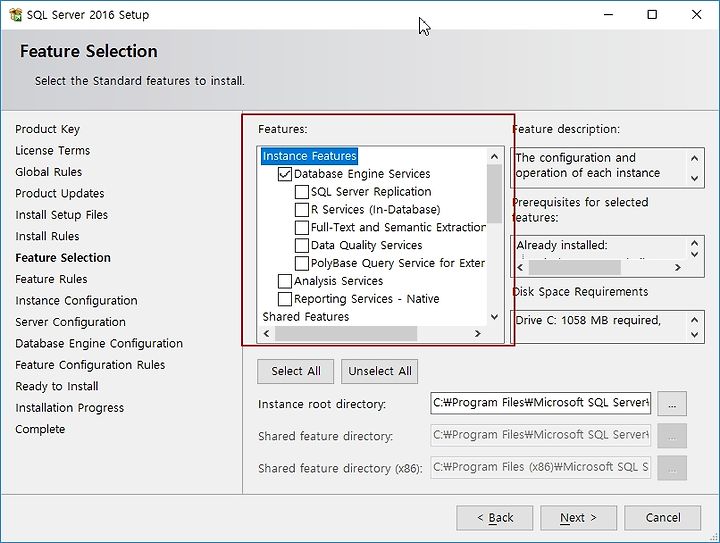720x543 pixels.
Task: Click the down arrow of Features list scrollbar
Action: [495, 317]
